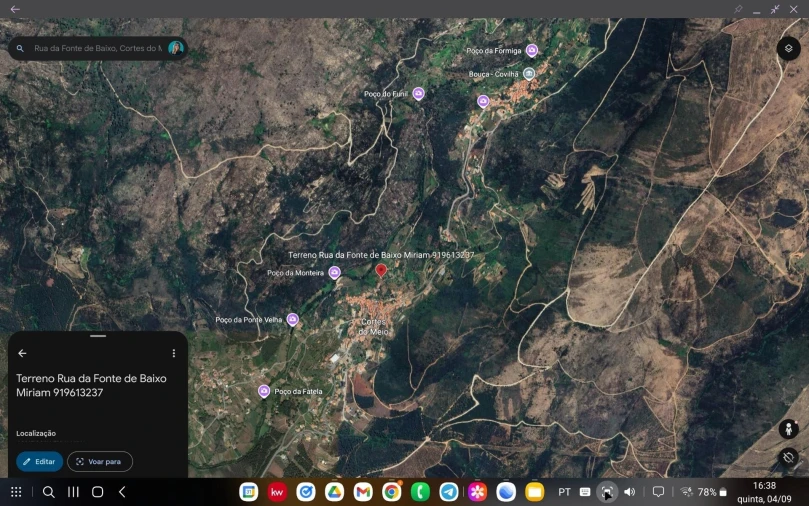Image resolution: width=809 pixels, height=506 pixels.
Task: Click the search field with Rua da Fonte de Baixo
Action: [98, 48]
